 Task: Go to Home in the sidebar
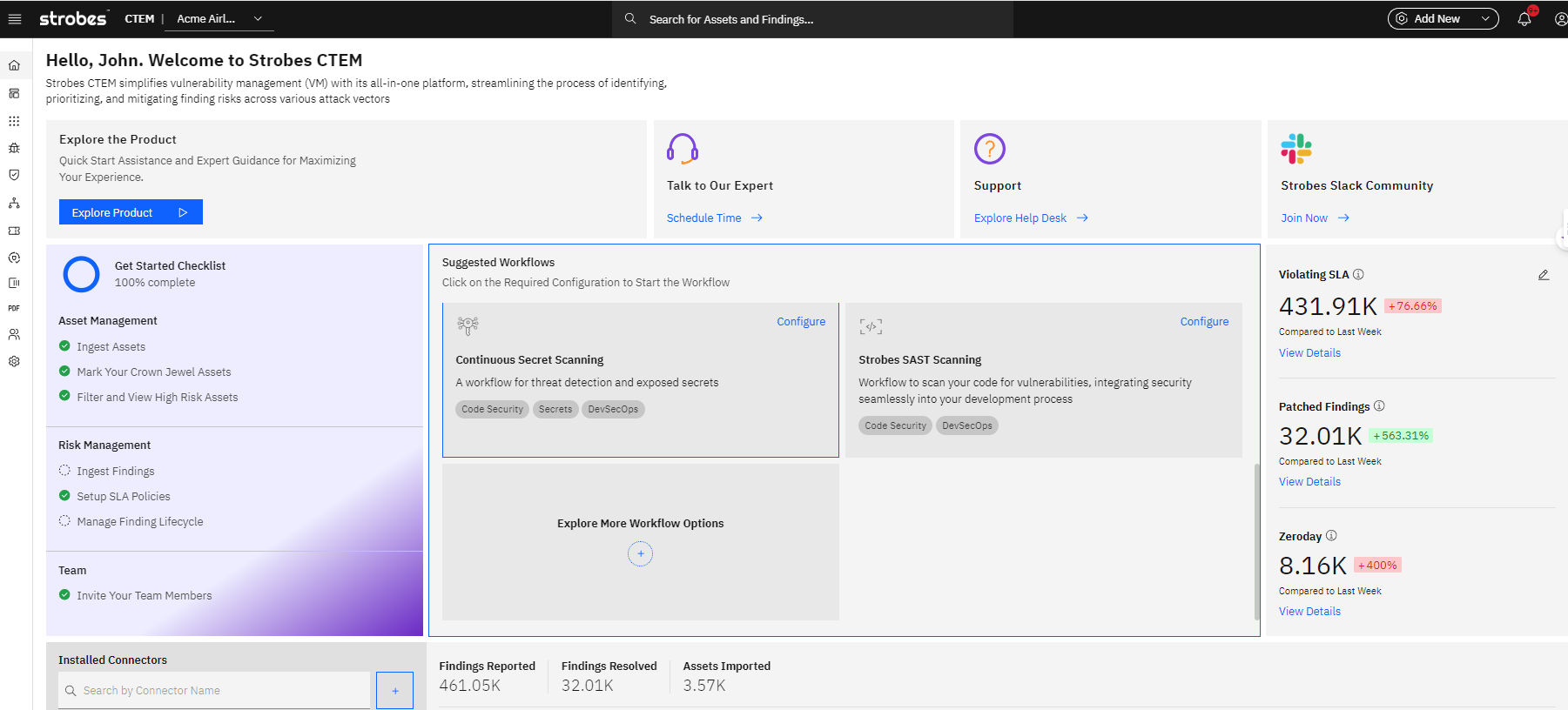pyautogui.click(x=14, y=65)
